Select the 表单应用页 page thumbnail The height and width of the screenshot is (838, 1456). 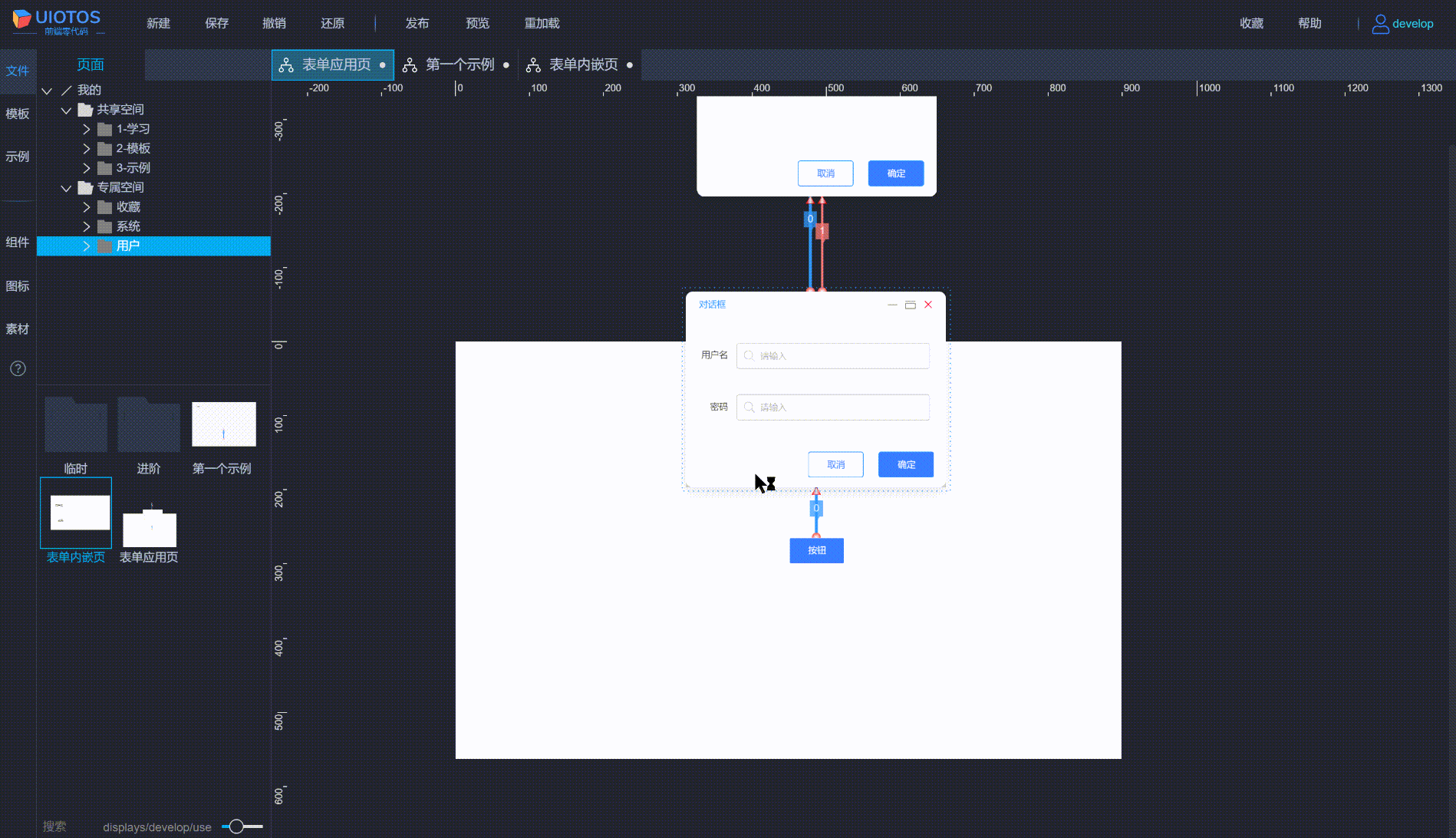coord(150,526)
